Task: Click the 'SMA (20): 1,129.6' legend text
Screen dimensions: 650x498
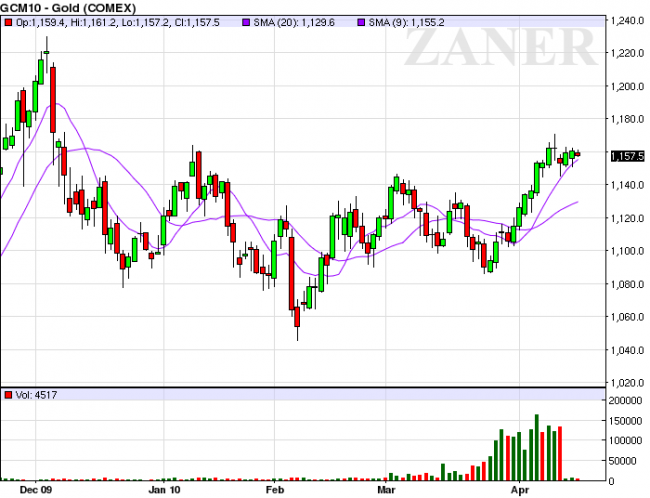Action: click(x=294, y=22)
